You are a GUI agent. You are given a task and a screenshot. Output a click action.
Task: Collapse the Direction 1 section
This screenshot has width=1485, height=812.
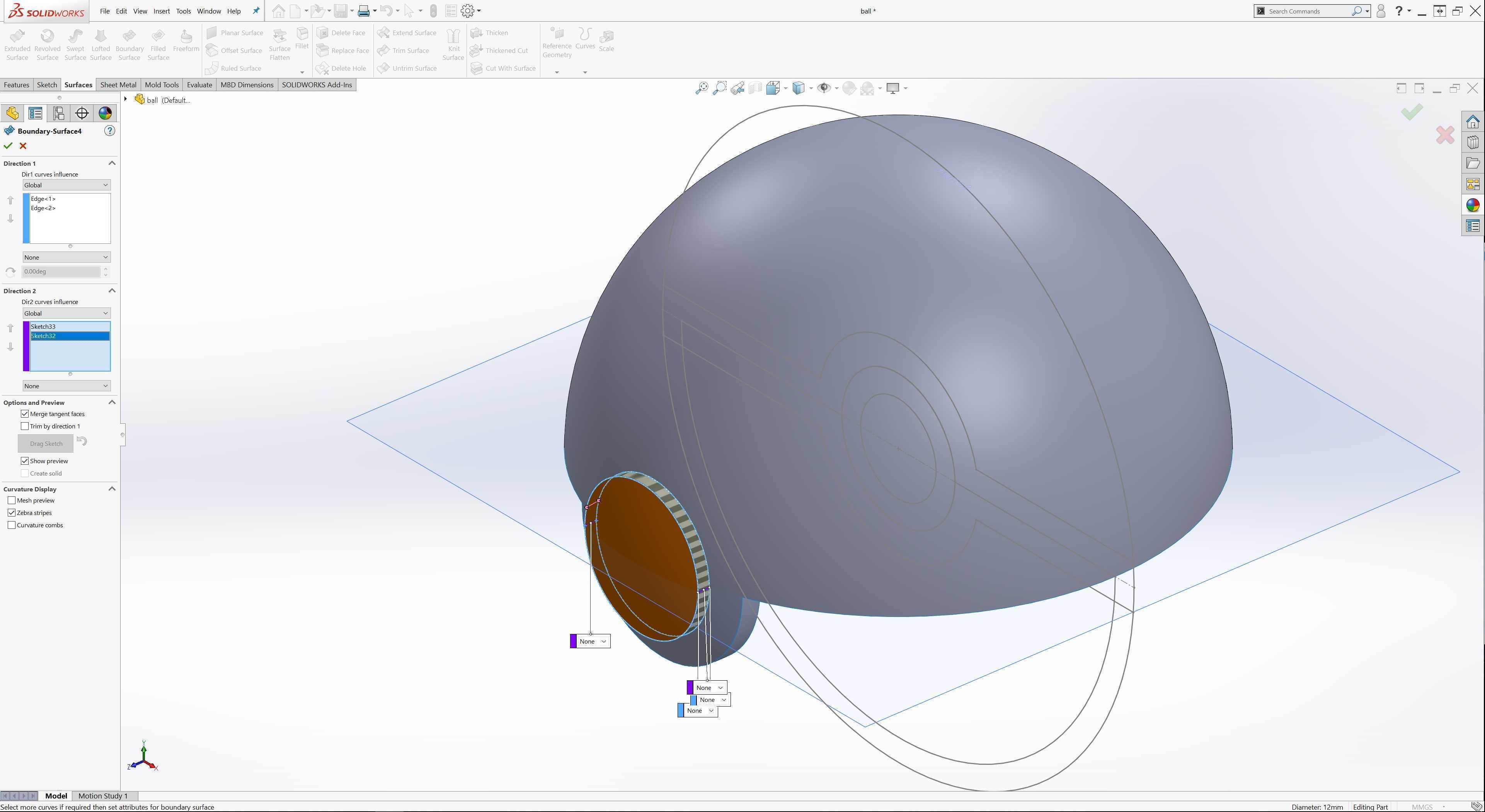[112, 163]
